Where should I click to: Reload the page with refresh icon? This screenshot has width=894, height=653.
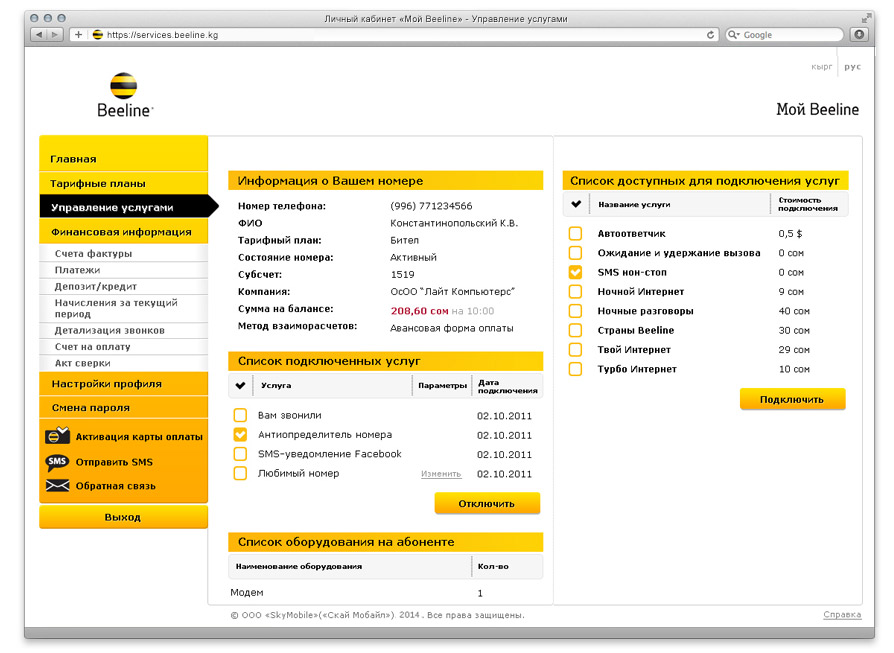710,35
